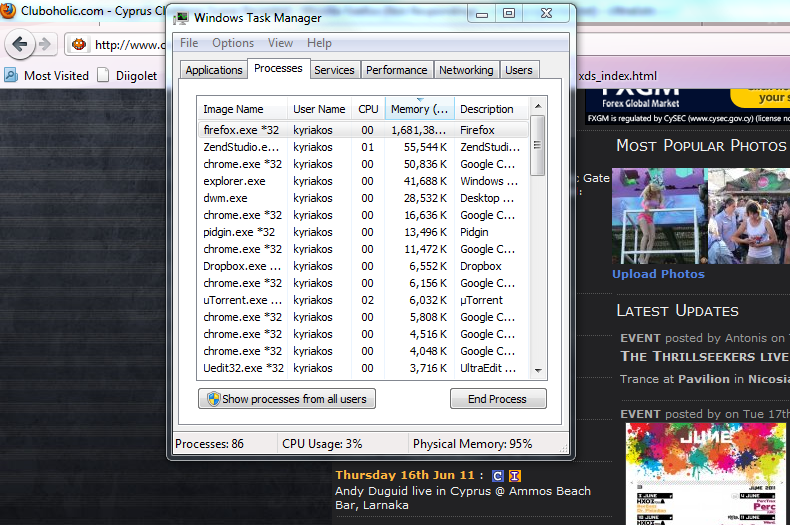Click the Firefox logo in title bar

[x=7, y=10]
